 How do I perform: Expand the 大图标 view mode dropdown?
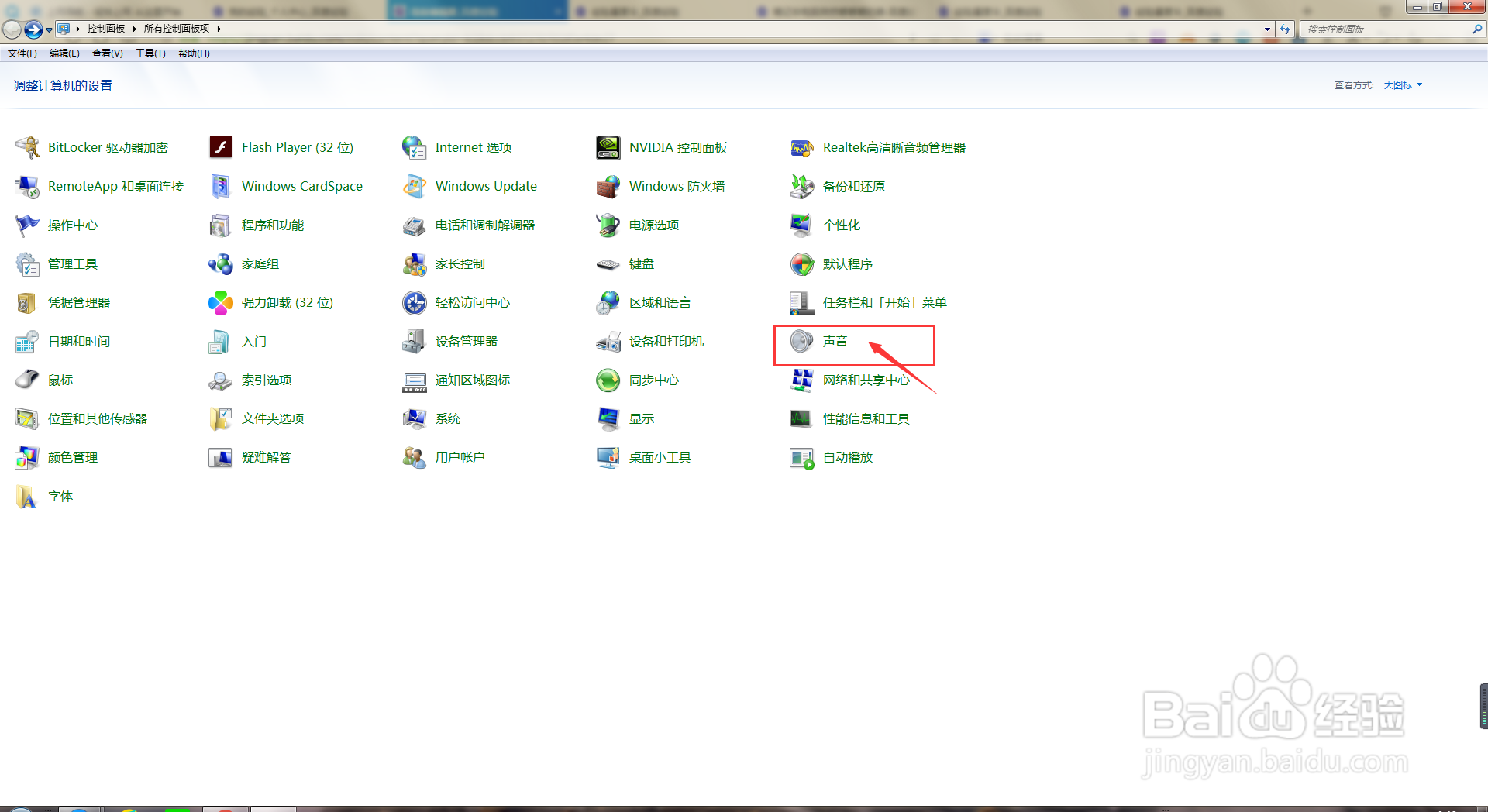pos(1403,85)
